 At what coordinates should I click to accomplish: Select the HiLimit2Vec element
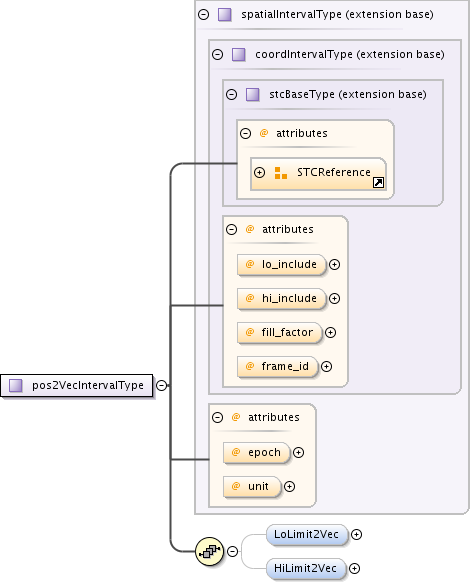pyautogui.click(x=306, y=568)
